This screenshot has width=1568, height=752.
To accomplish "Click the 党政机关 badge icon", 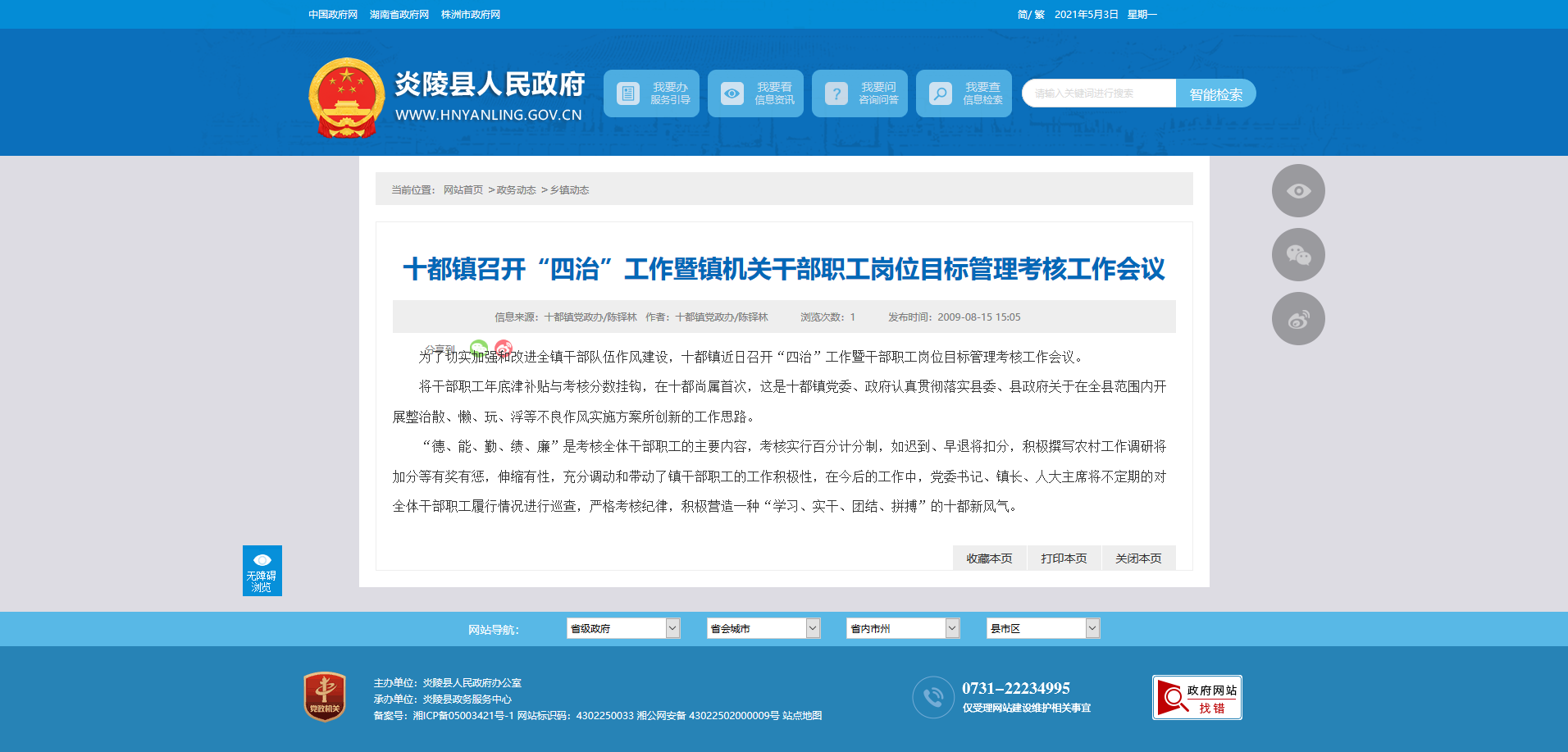I will [325, 697].
